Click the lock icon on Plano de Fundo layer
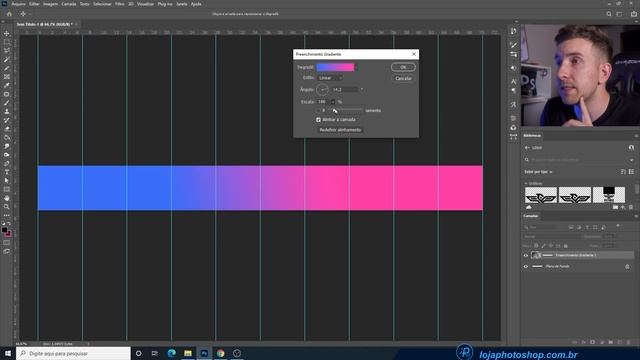Screen dimensions: 640x360 (627, 267)
